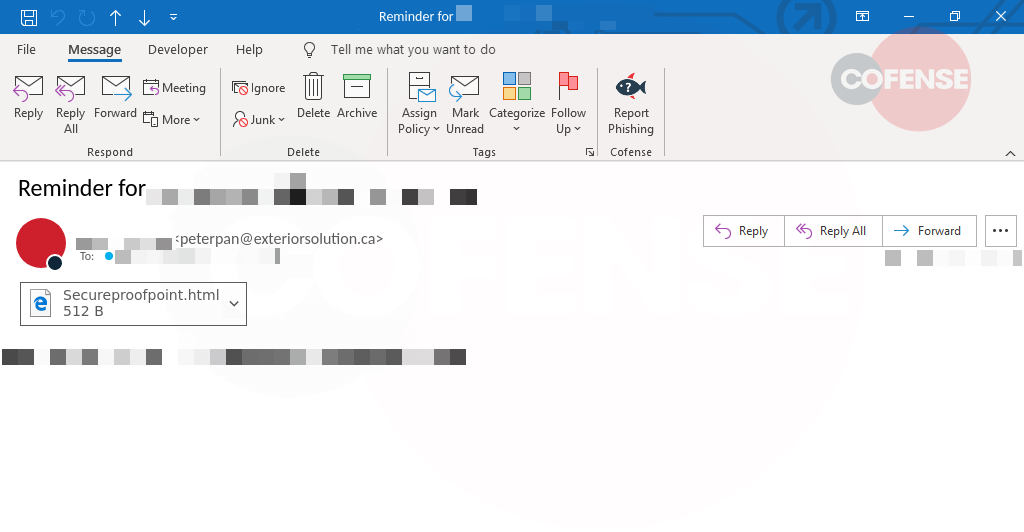
Task: Archive this email
Action: (x=357, y=98)
